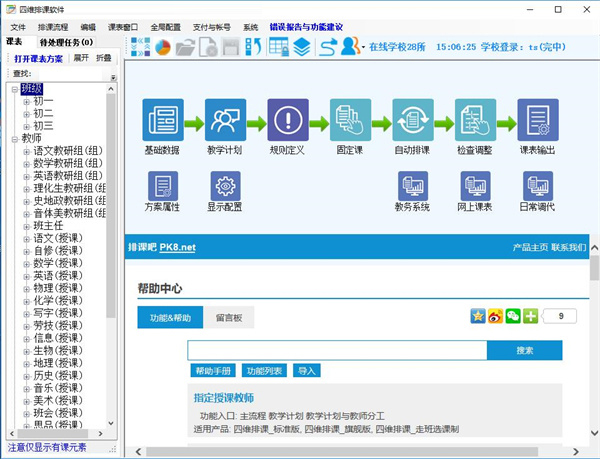Screen dimensions: 600x459
Task: Open the user icon dropdown arrow
Action: click(x=363, y=47)
